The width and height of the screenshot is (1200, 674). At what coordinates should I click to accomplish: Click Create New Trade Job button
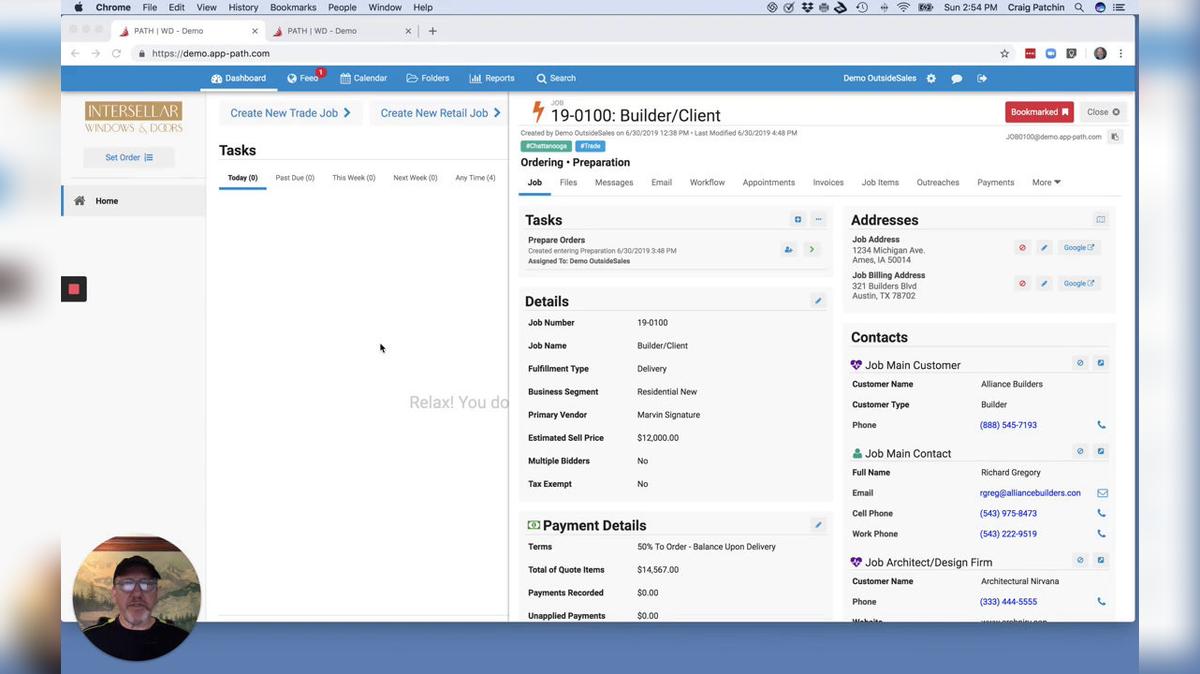pos(290,113)
